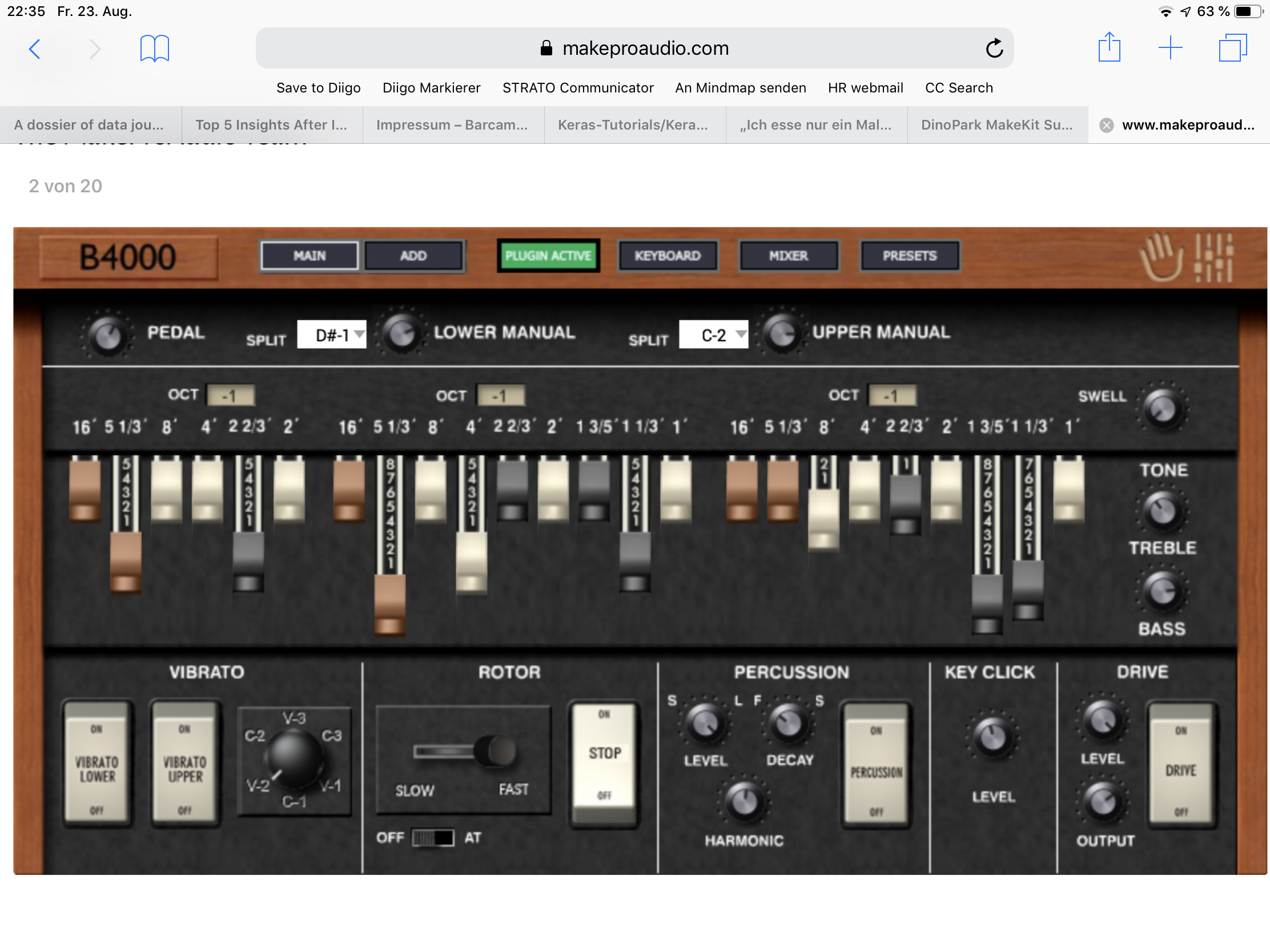Click the 'CC Search' bookmark

coord(959,88)
